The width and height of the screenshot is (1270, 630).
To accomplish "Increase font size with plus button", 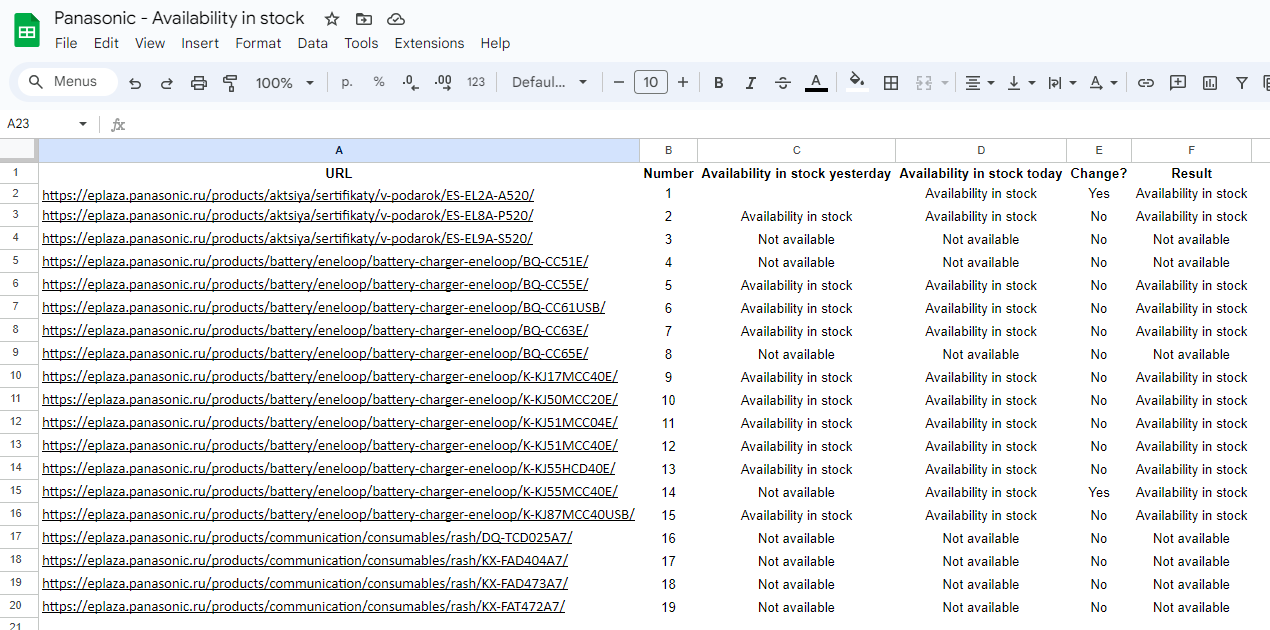I will pyautogui.click(x=683, y=82).
